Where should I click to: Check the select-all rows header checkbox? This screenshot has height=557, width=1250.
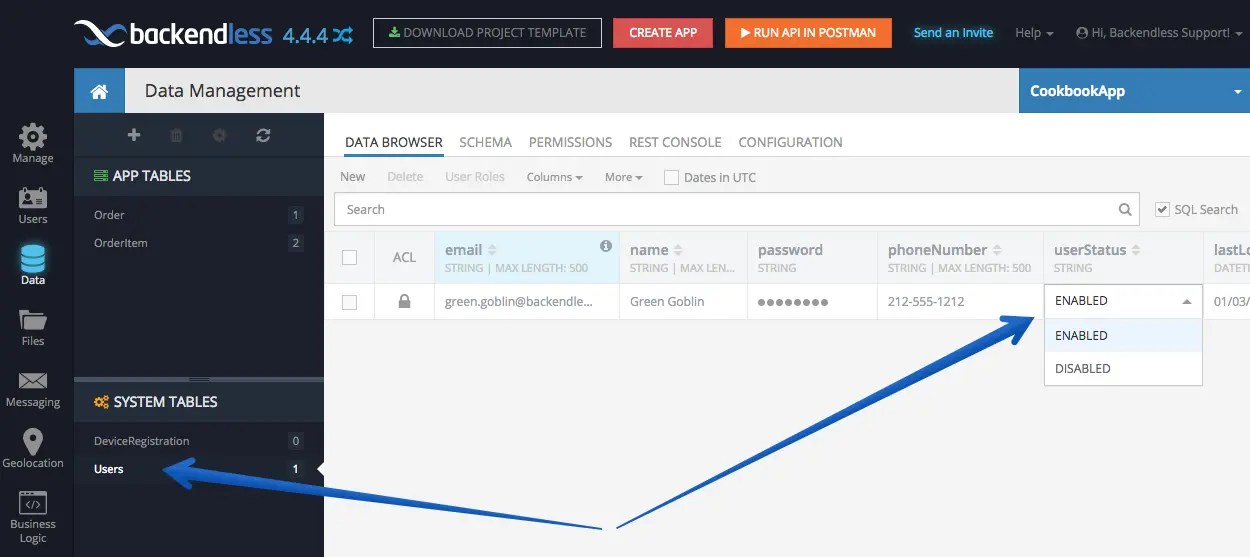pos(349,257)
